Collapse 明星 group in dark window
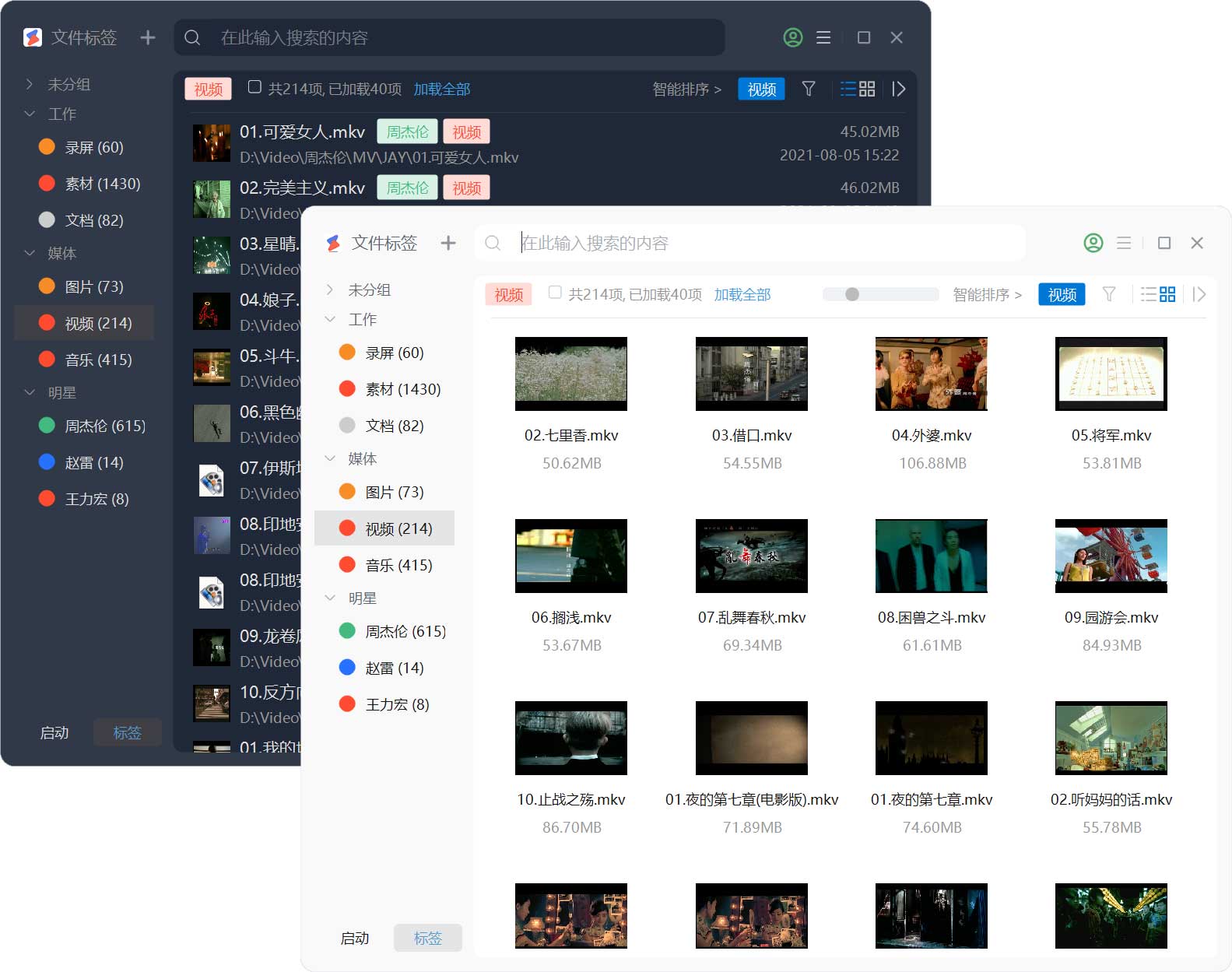The image size is (1232, 972). [30, 392]
